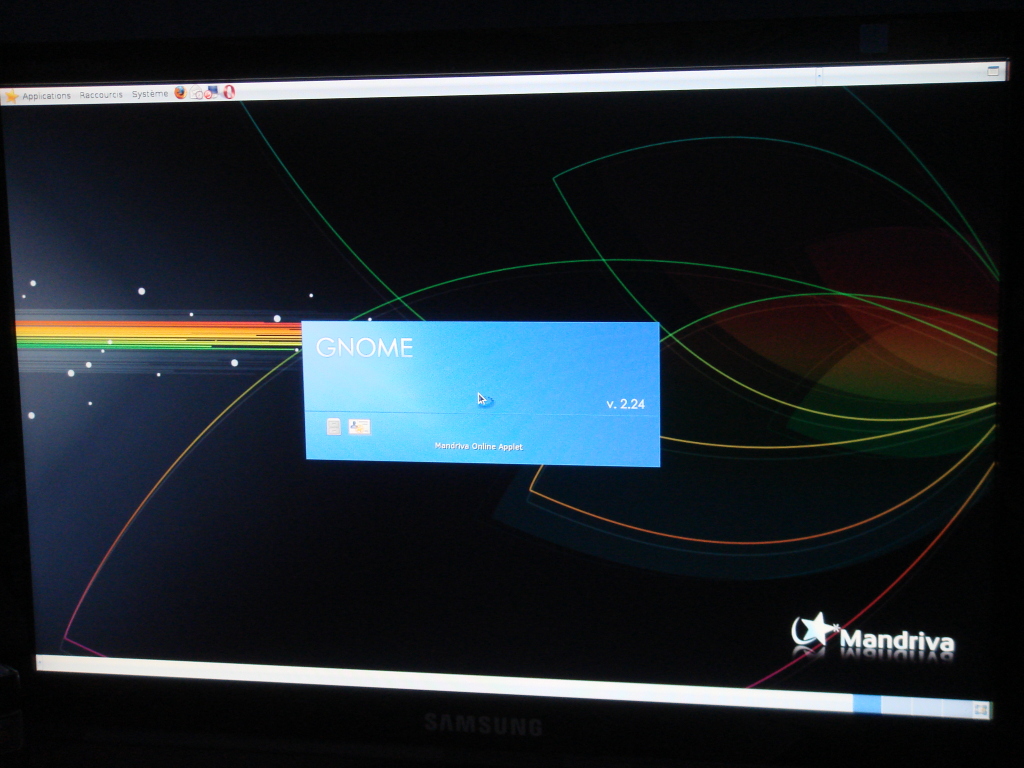Screen dimensions: 1024x768
Task: Switch to the fourth workspace
Action: click(x=957, y=708)
